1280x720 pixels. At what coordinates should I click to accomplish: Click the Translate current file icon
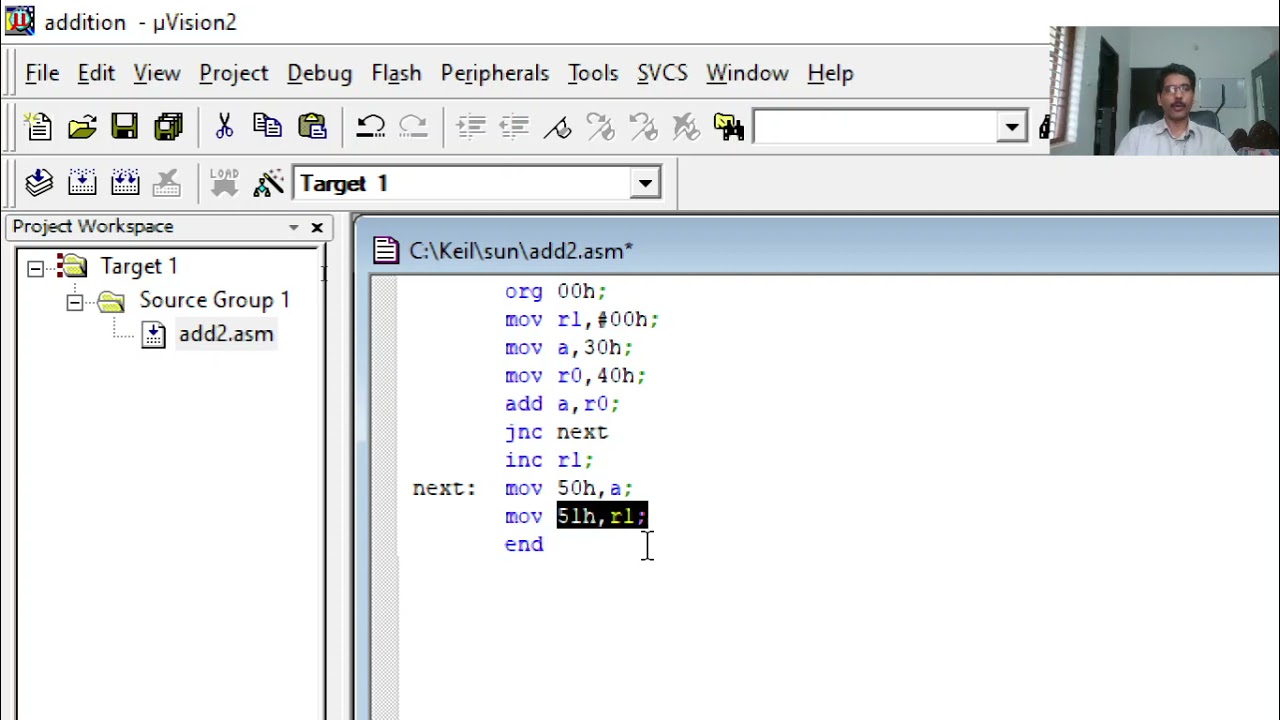point(38,183)
